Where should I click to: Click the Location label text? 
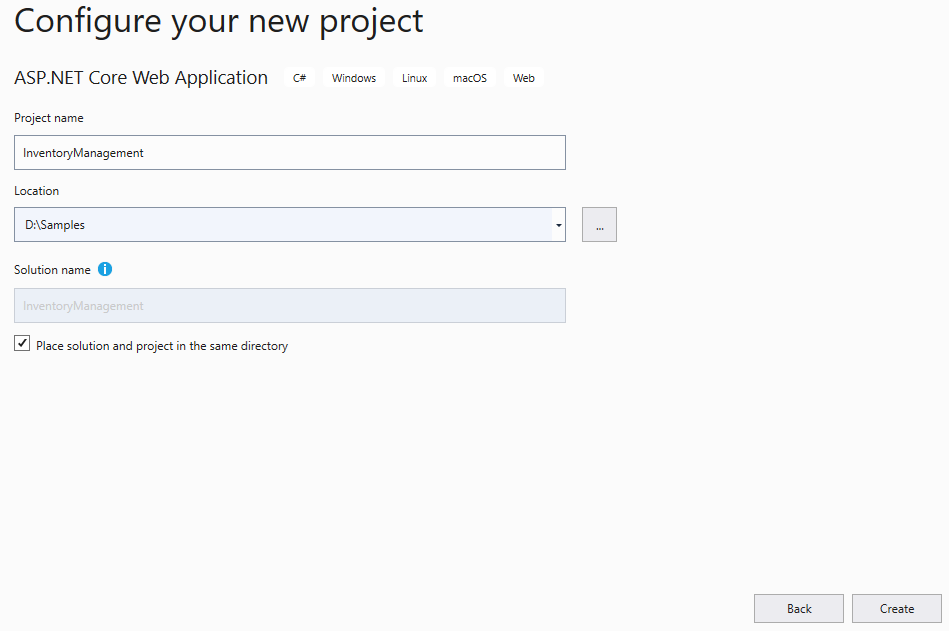[x=37, y=191]
